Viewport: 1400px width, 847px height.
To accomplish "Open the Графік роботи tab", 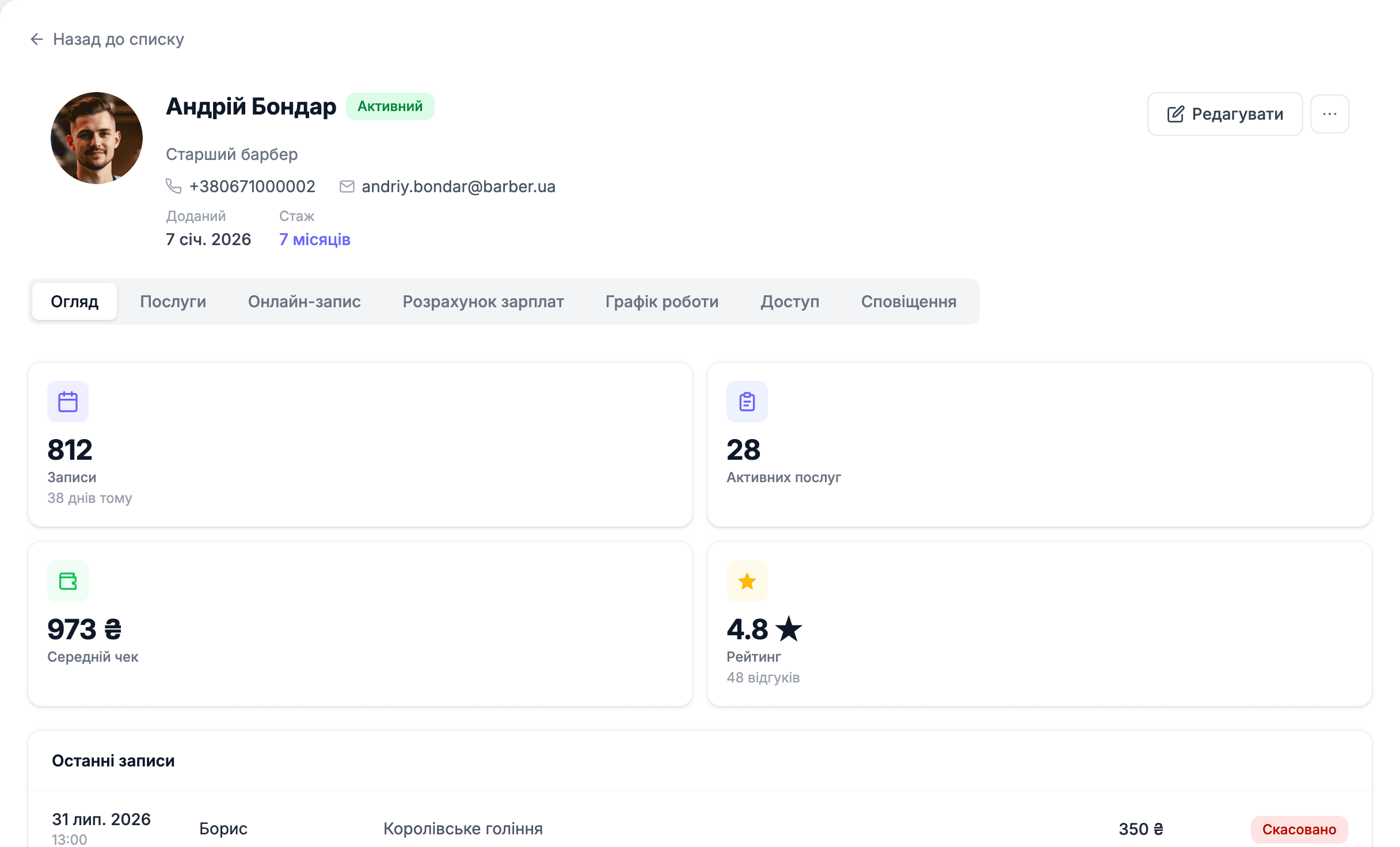I will point(662,302).
